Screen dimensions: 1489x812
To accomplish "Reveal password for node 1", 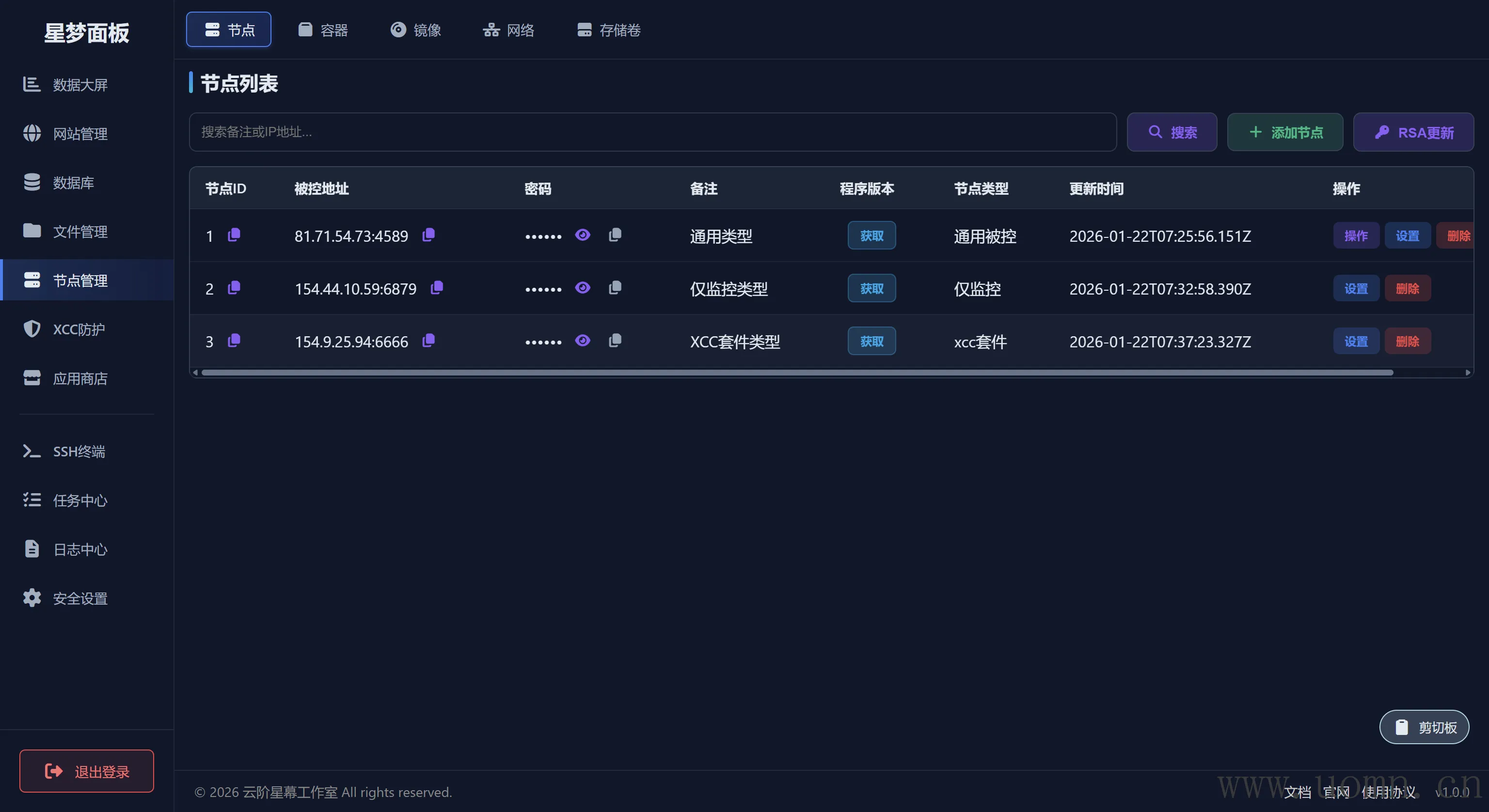I will (583, 234).
